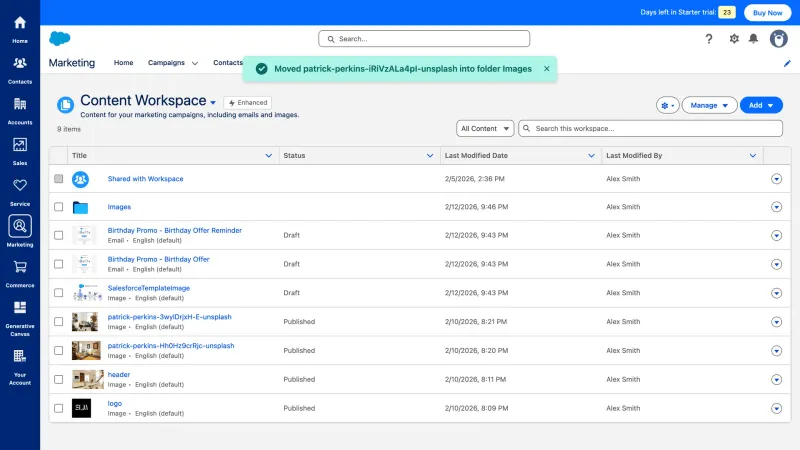800x450 pixels.
Task: Click the patrick-perkins-3wylDrjxH-E-unsplash thumbnail
Action: (85, 322)
